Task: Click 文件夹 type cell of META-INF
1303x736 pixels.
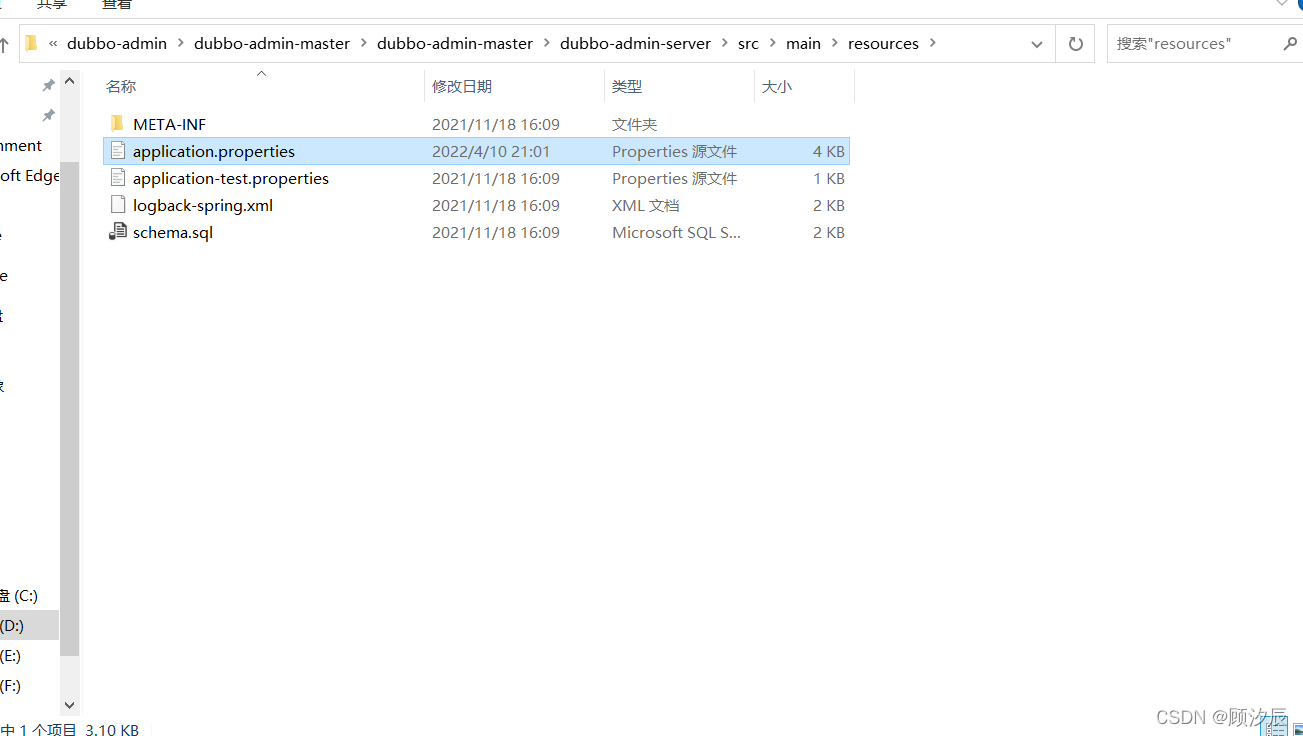Action: 635,124
